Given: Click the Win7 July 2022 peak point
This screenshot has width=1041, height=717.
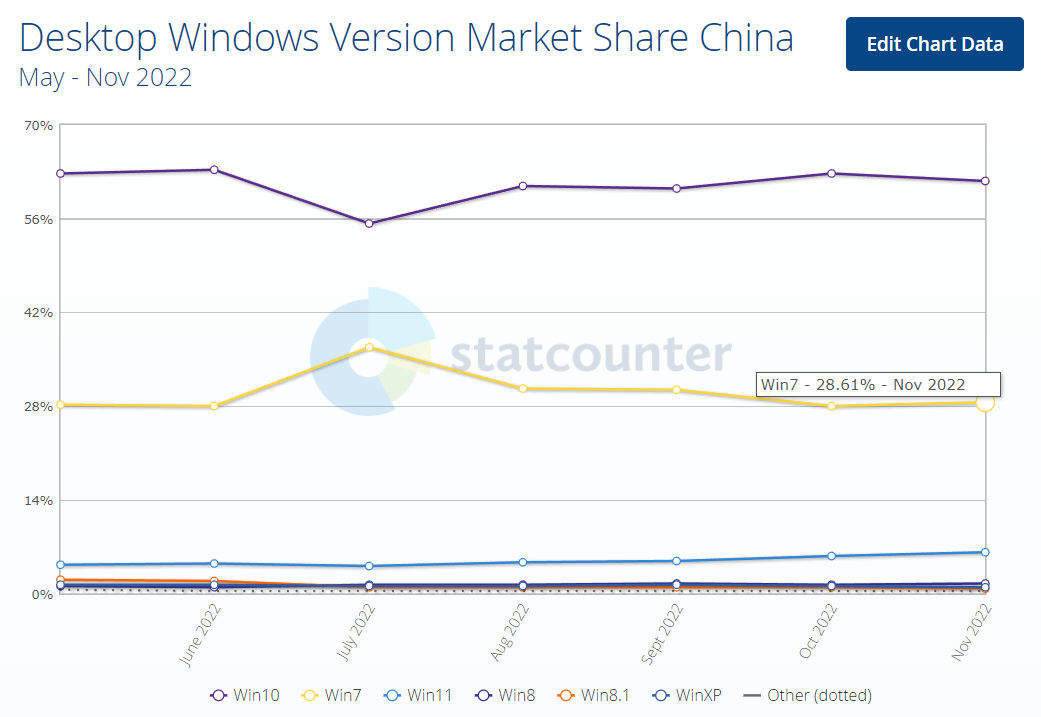Looking at the screenshot, I should click(369, 348).
